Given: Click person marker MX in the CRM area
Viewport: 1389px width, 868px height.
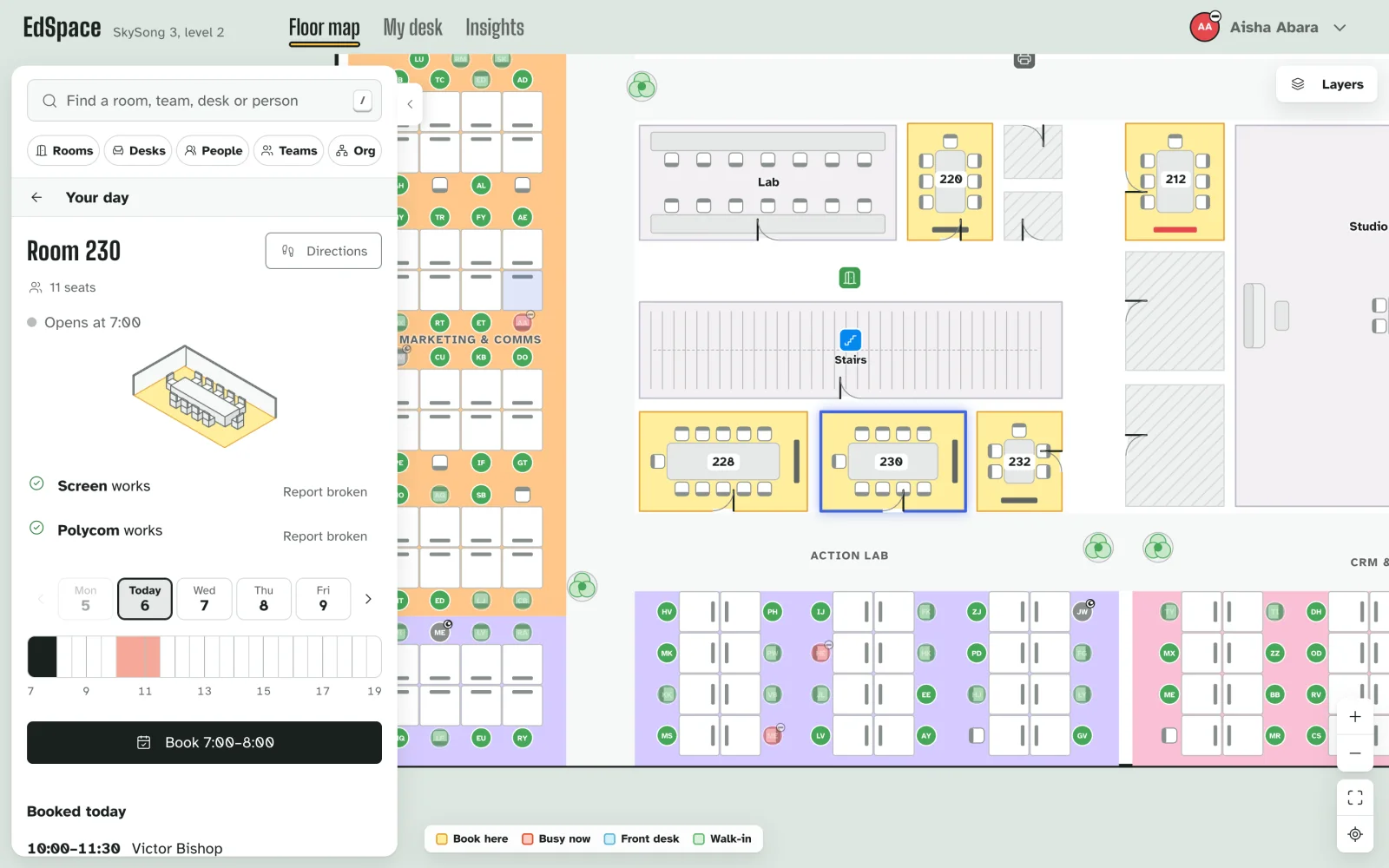Looking at the screenshot, I should tap(1169, 653).
